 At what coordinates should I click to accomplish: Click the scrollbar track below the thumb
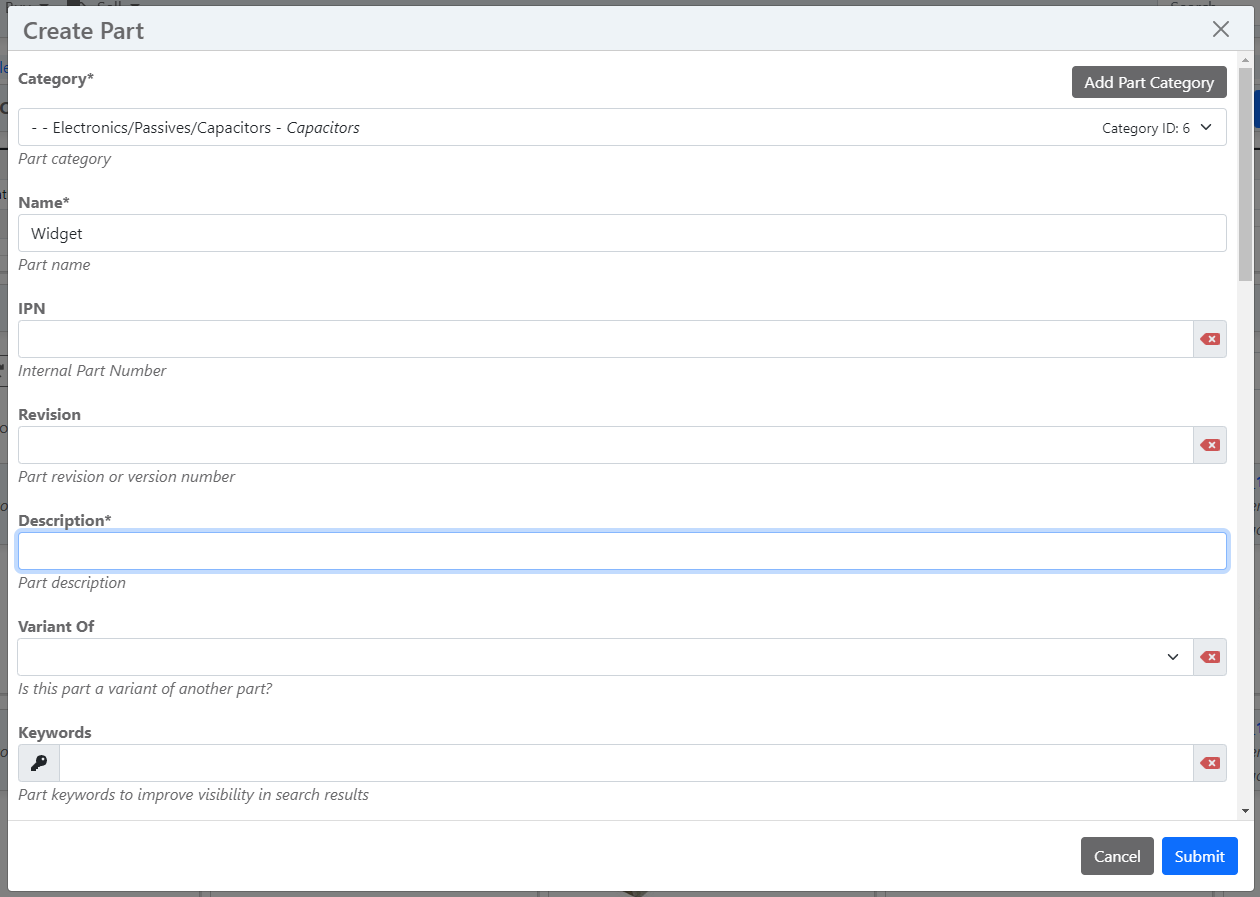pyautogui.click(x=1245, y=550)
